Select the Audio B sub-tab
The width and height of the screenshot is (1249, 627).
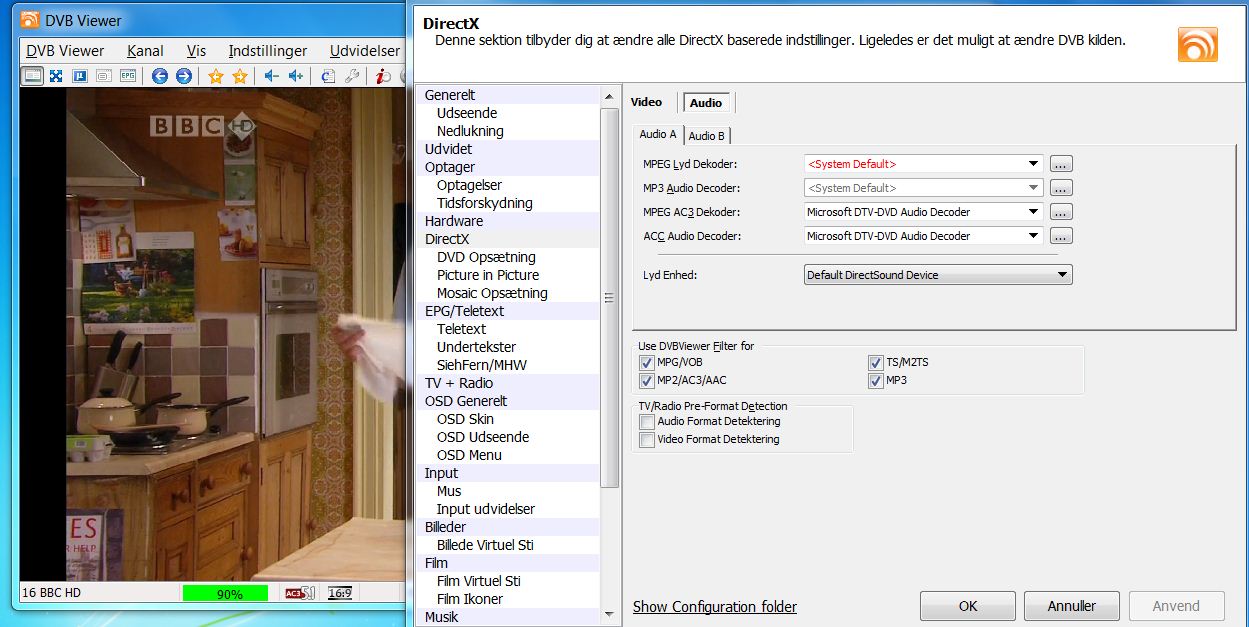pyautogui.click(x=707, y=136)
